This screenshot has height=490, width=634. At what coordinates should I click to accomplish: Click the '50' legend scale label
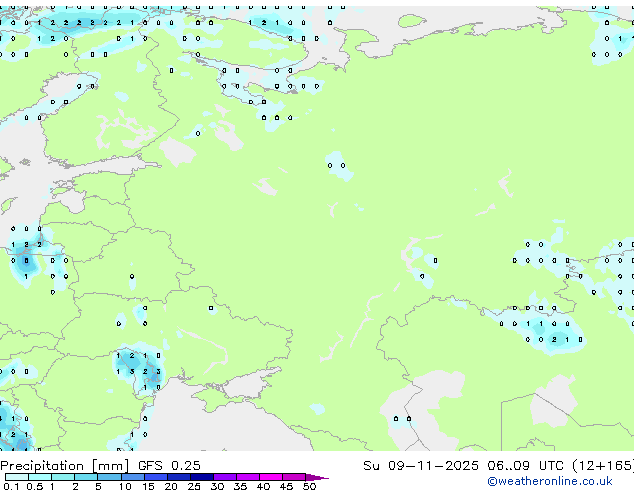pyautogui.click(x=309, y=486)
